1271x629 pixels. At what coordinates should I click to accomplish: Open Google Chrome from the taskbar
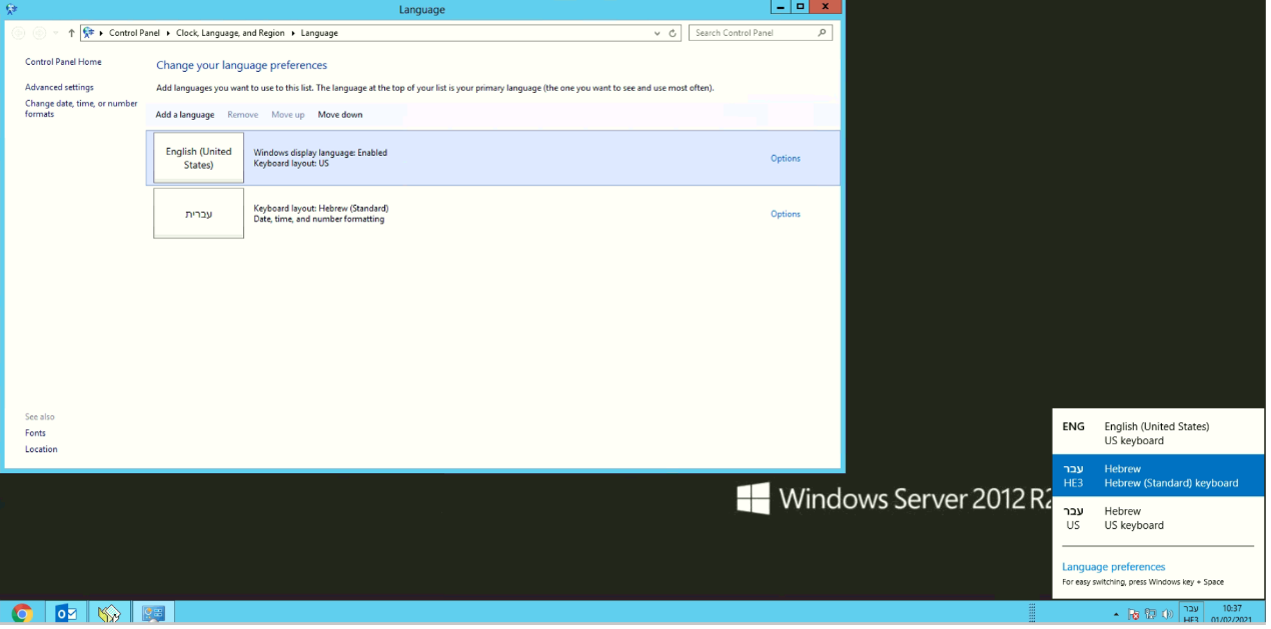coord(22,613)
